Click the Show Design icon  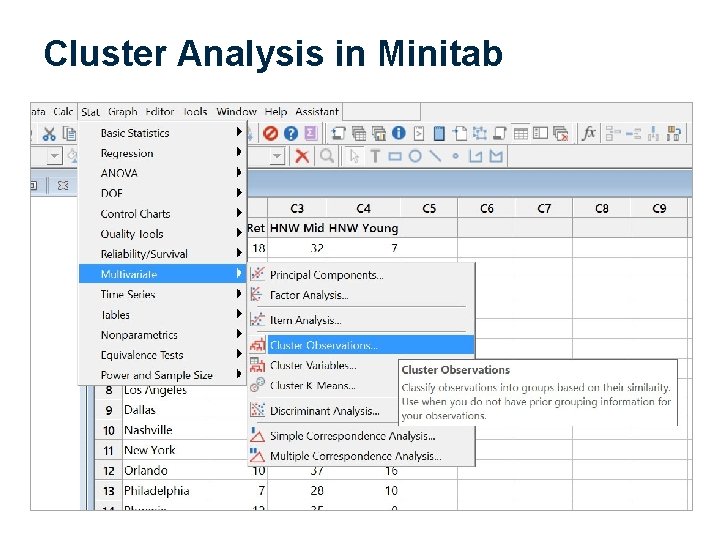click(480, 134)
